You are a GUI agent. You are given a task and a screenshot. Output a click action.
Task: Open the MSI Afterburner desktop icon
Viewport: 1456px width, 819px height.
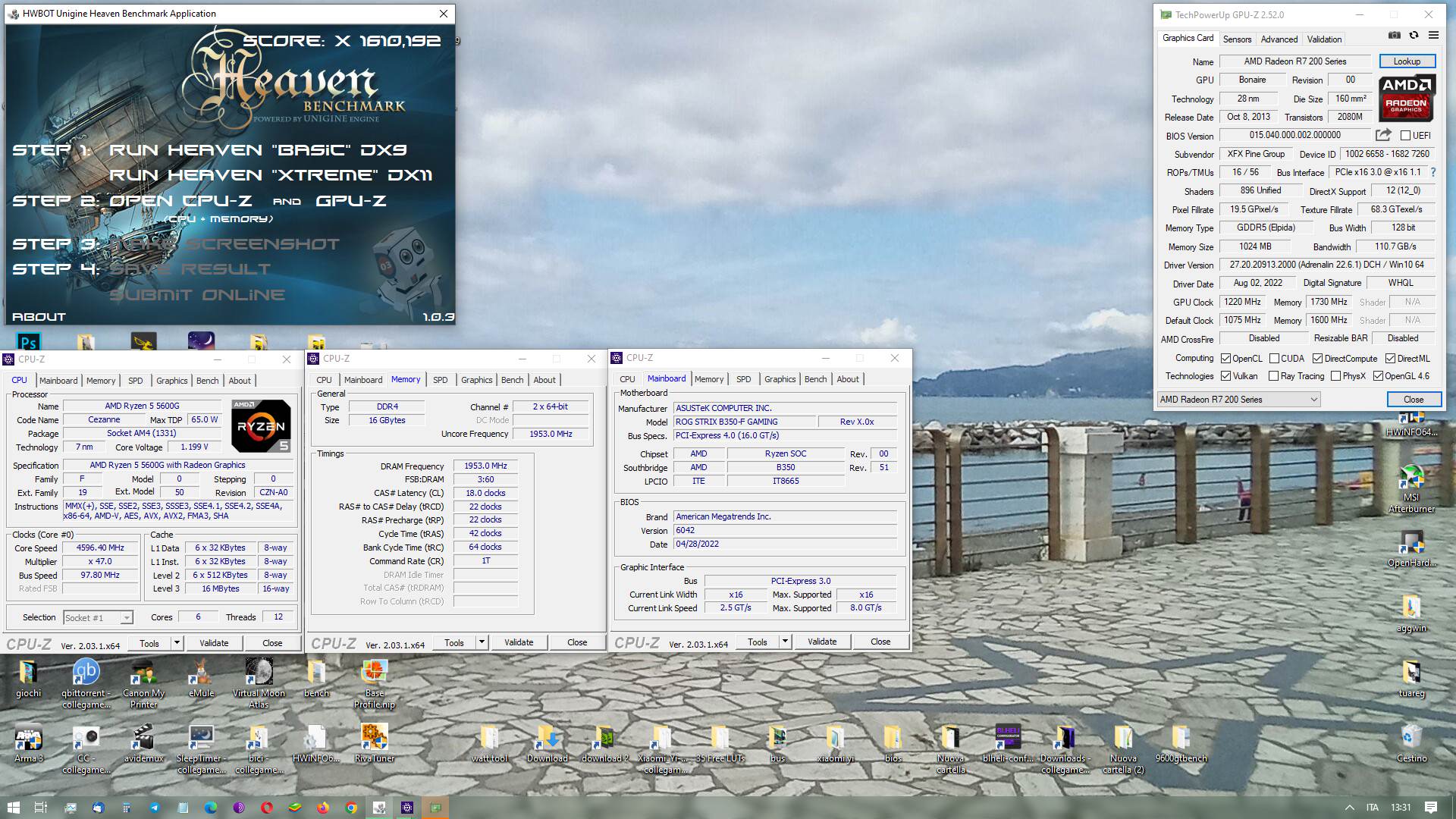(x=1411, y=489)
